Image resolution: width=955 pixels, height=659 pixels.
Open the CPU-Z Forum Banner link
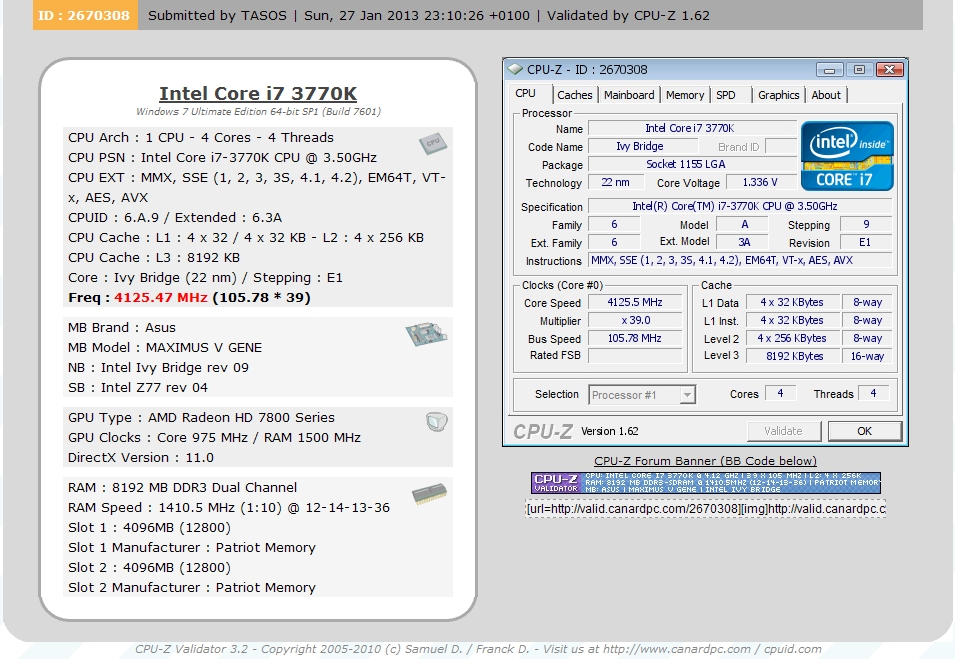click(x=705, y=461)
